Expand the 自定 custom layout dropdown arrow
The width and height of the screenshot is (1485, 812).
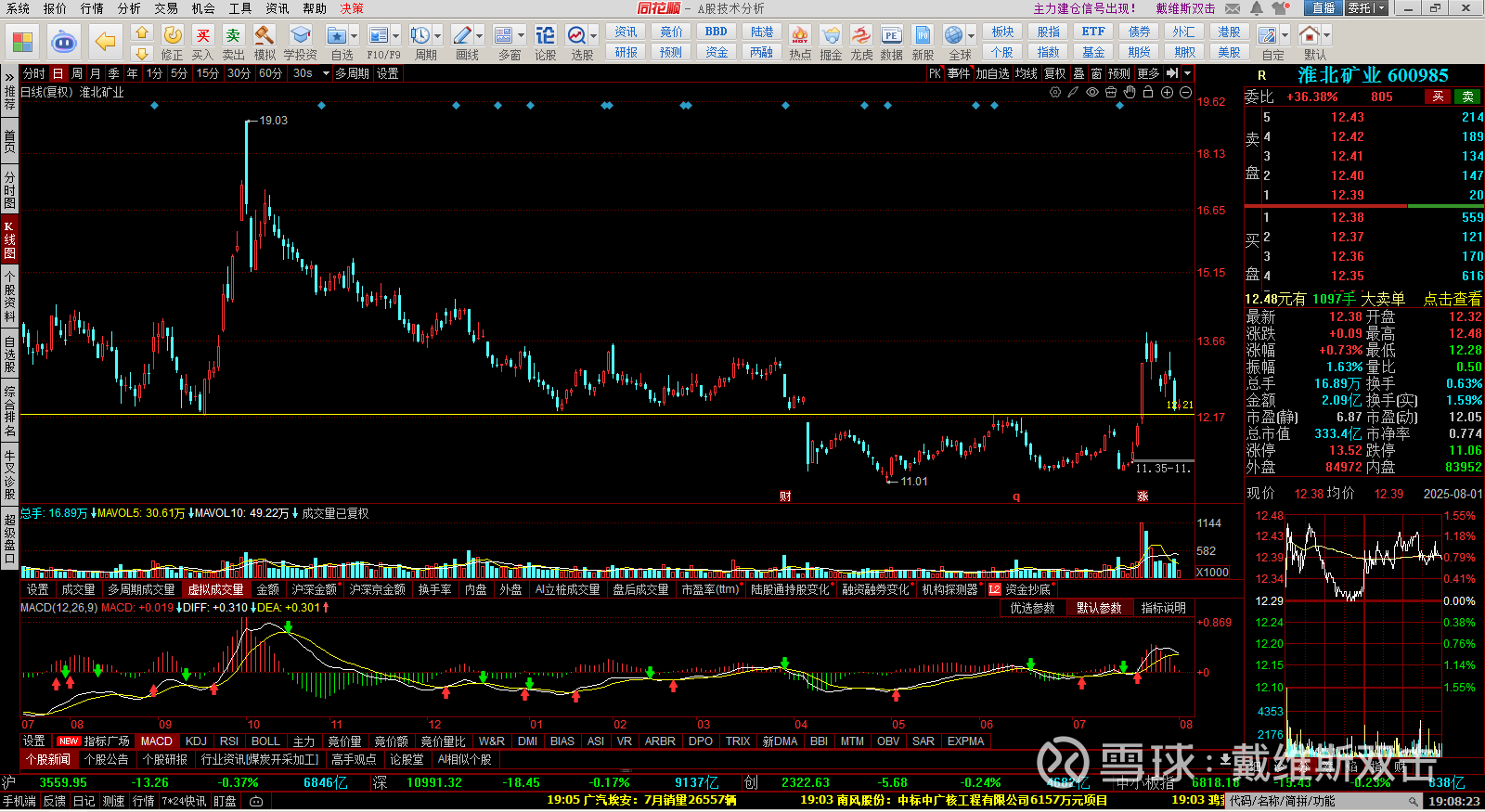1285,35
